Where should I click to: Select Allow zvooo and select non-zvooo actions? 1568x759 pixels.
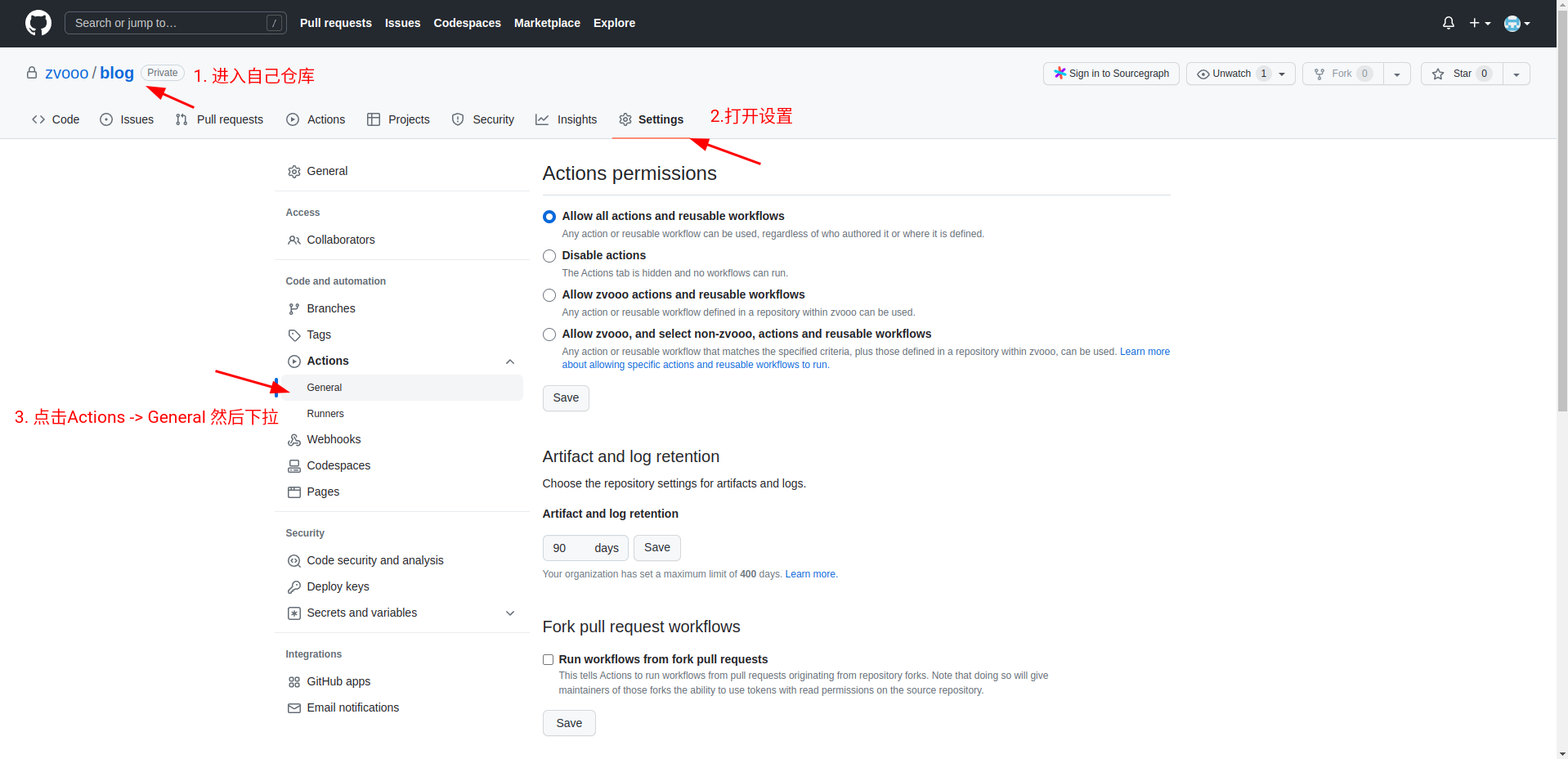(549, 335)
